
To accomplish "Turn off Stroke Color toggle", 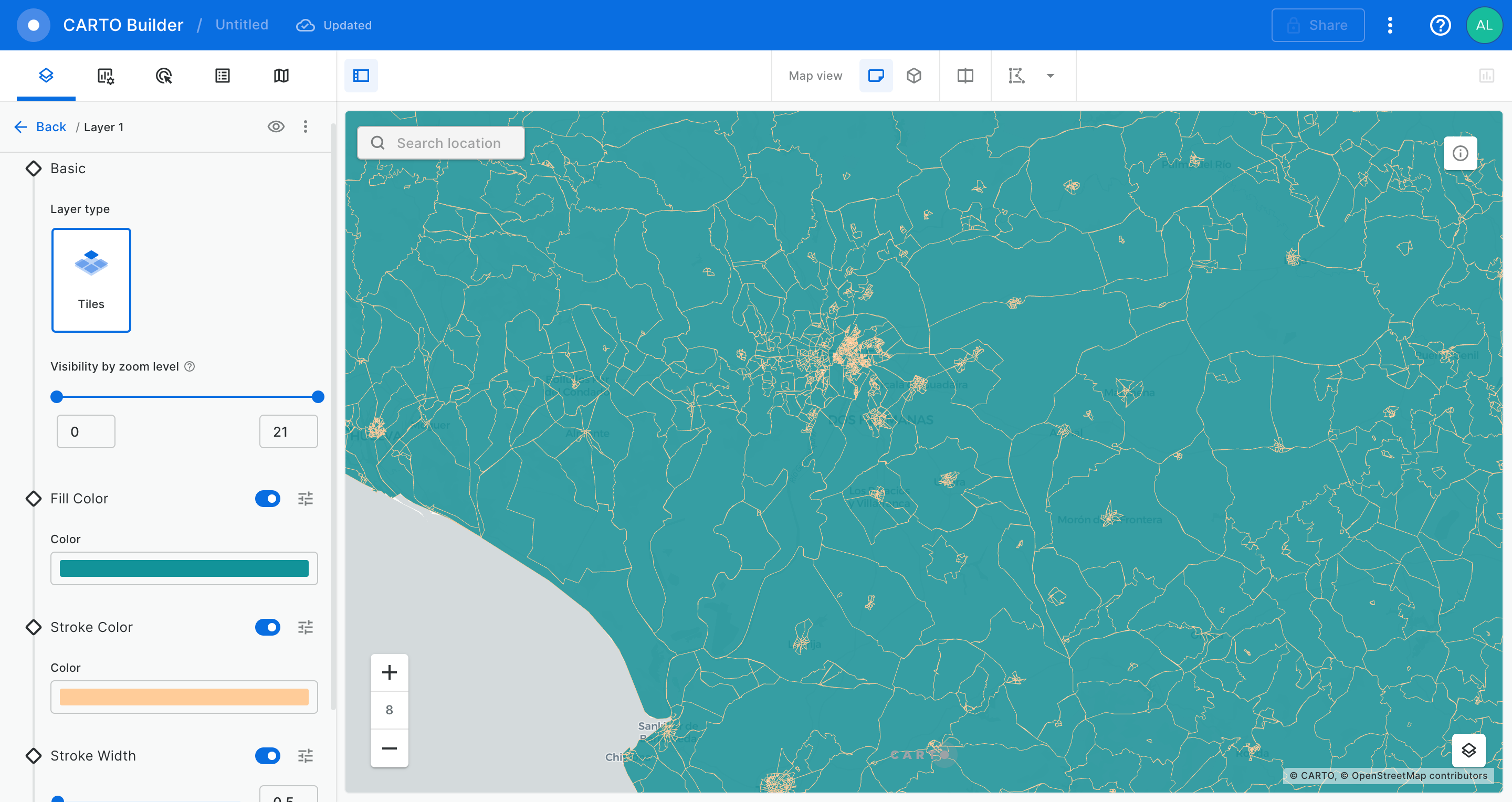I will [x=268, y=627].
